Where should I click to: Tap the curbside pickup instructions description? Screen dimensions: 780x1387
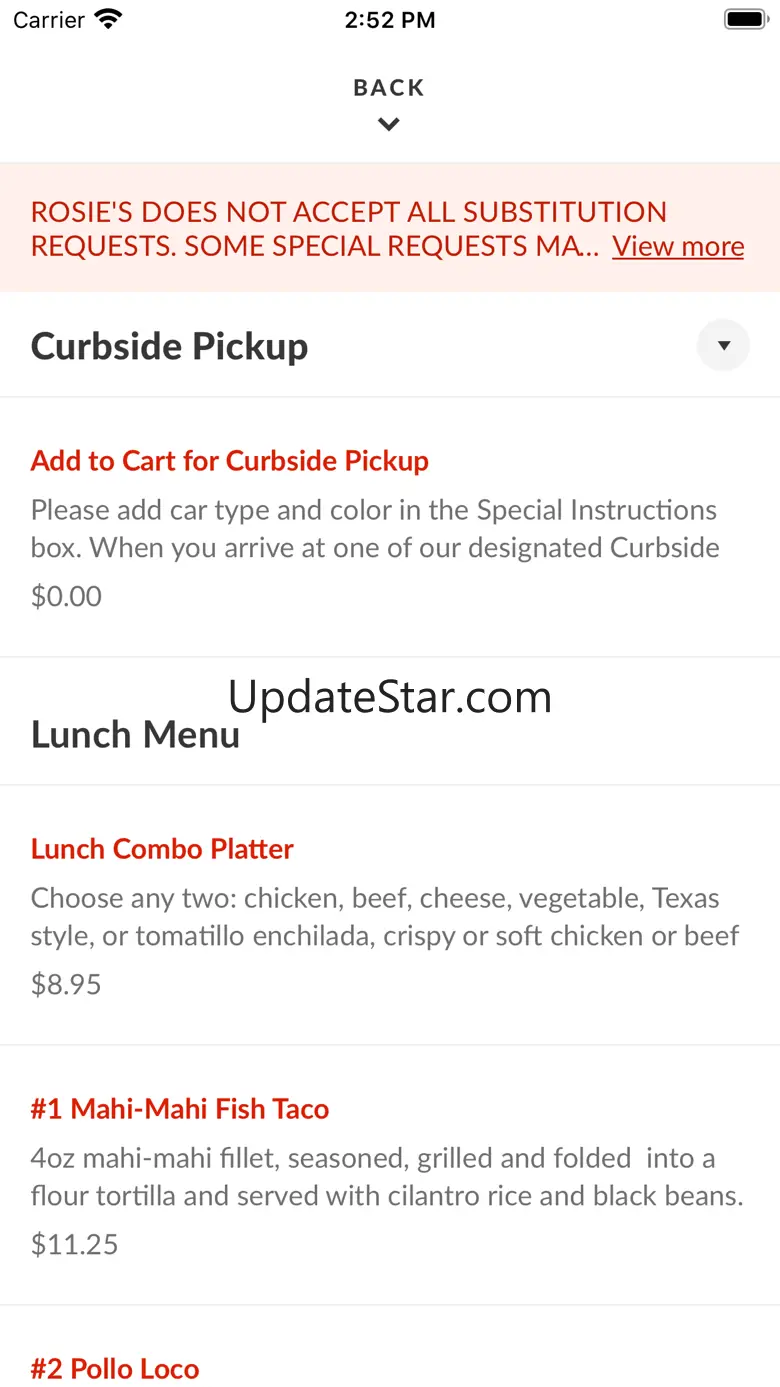point(375,529)
